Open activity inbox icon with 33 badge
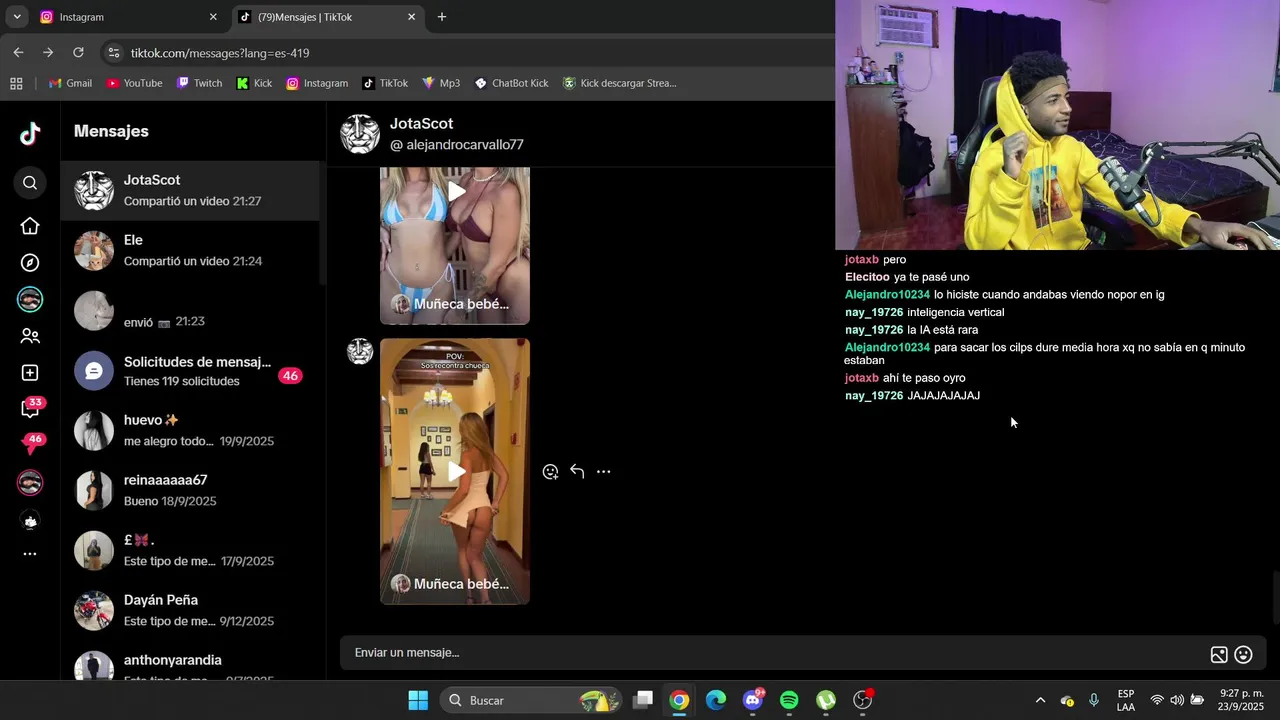The width and height of the screenshot is (1280, 720). click(31, 407)
